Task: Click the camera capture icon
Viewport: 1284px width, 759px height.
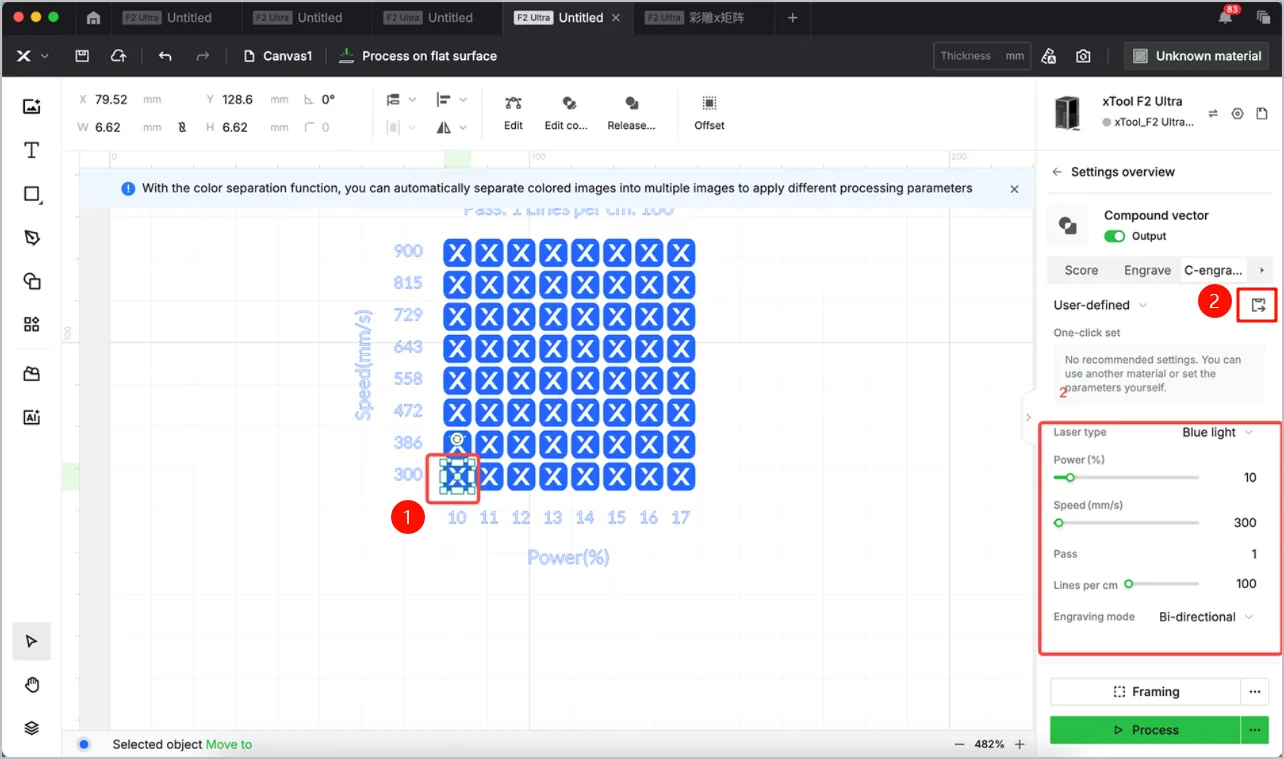Action: tap(1083, 56)
